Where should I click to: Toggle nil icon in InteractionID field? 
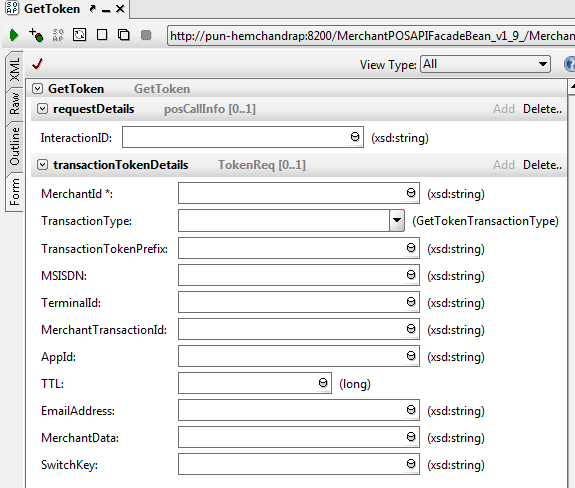click(x=355, y=137)
